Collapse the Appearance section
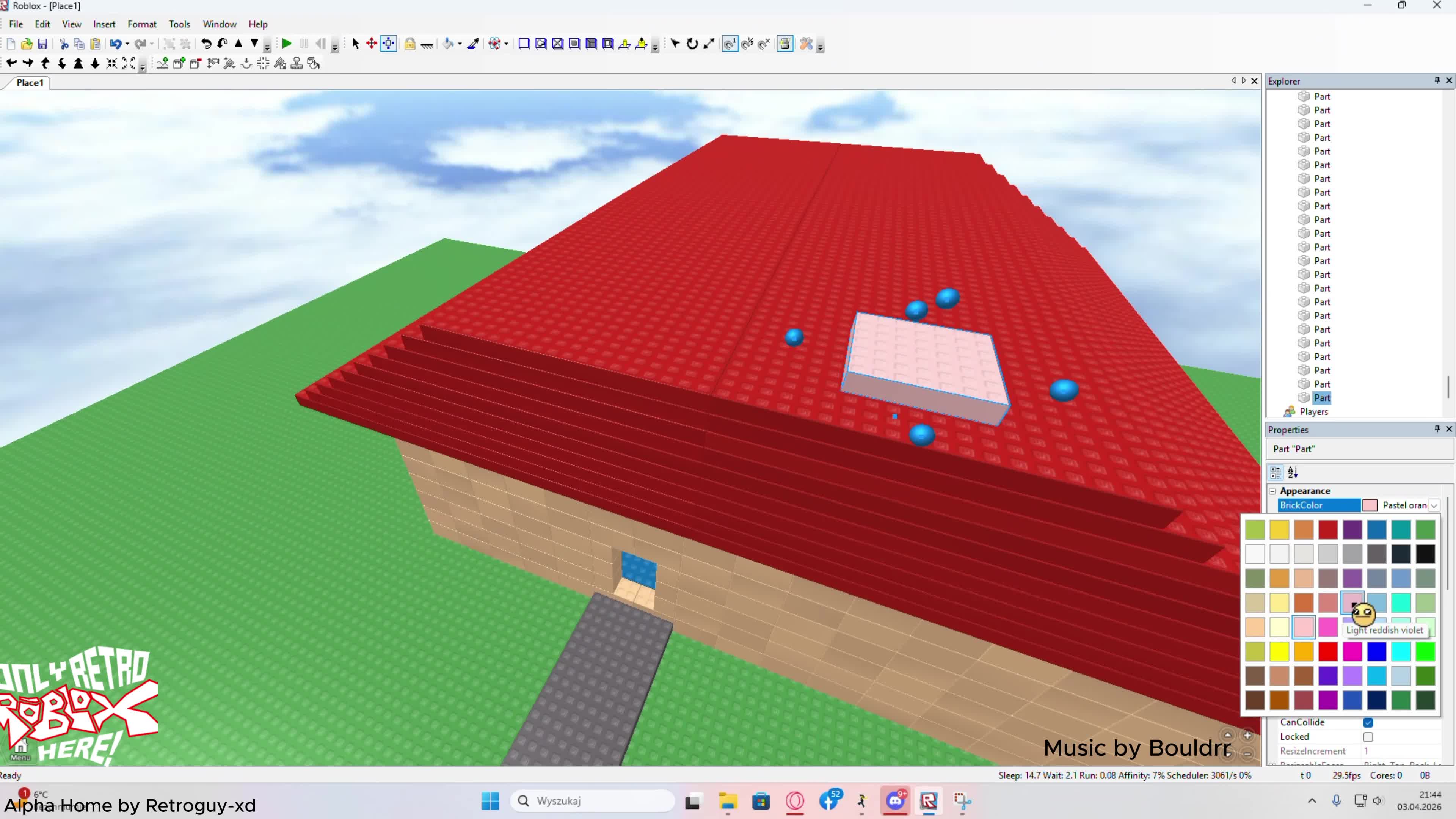The height and width of the screenshot is (819, 1456). pyautogui.click(x=1273, y=491)
